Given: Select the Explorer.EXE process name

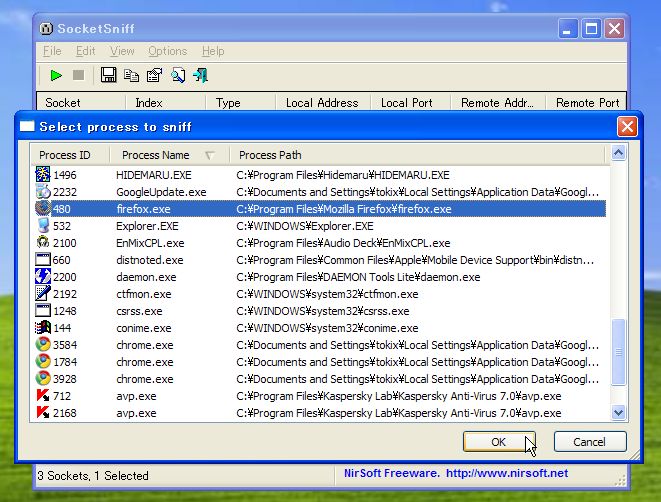Looking at the screenshot, I should click(x=147, y=226).
